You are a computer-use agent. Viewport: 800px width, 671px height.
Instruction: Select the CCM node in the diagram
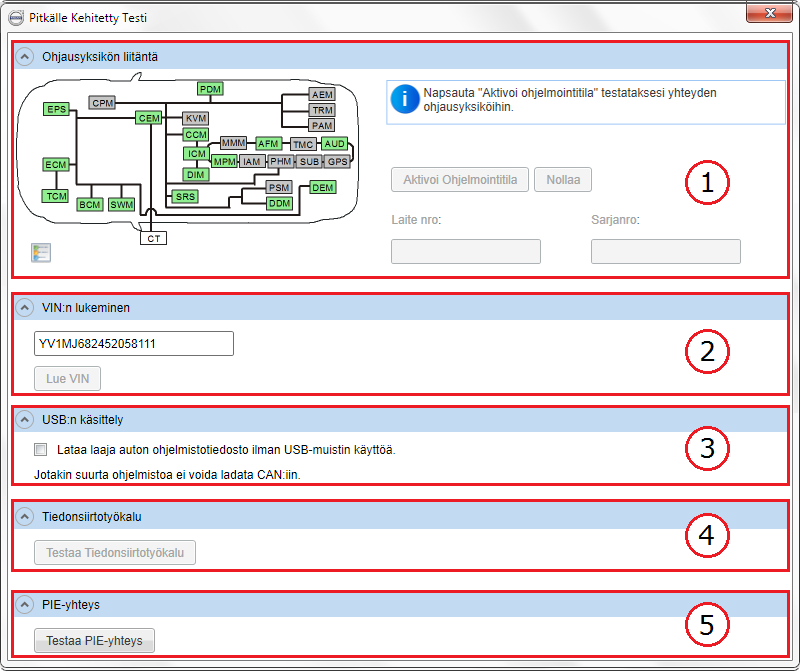click(x=196, y=134)
